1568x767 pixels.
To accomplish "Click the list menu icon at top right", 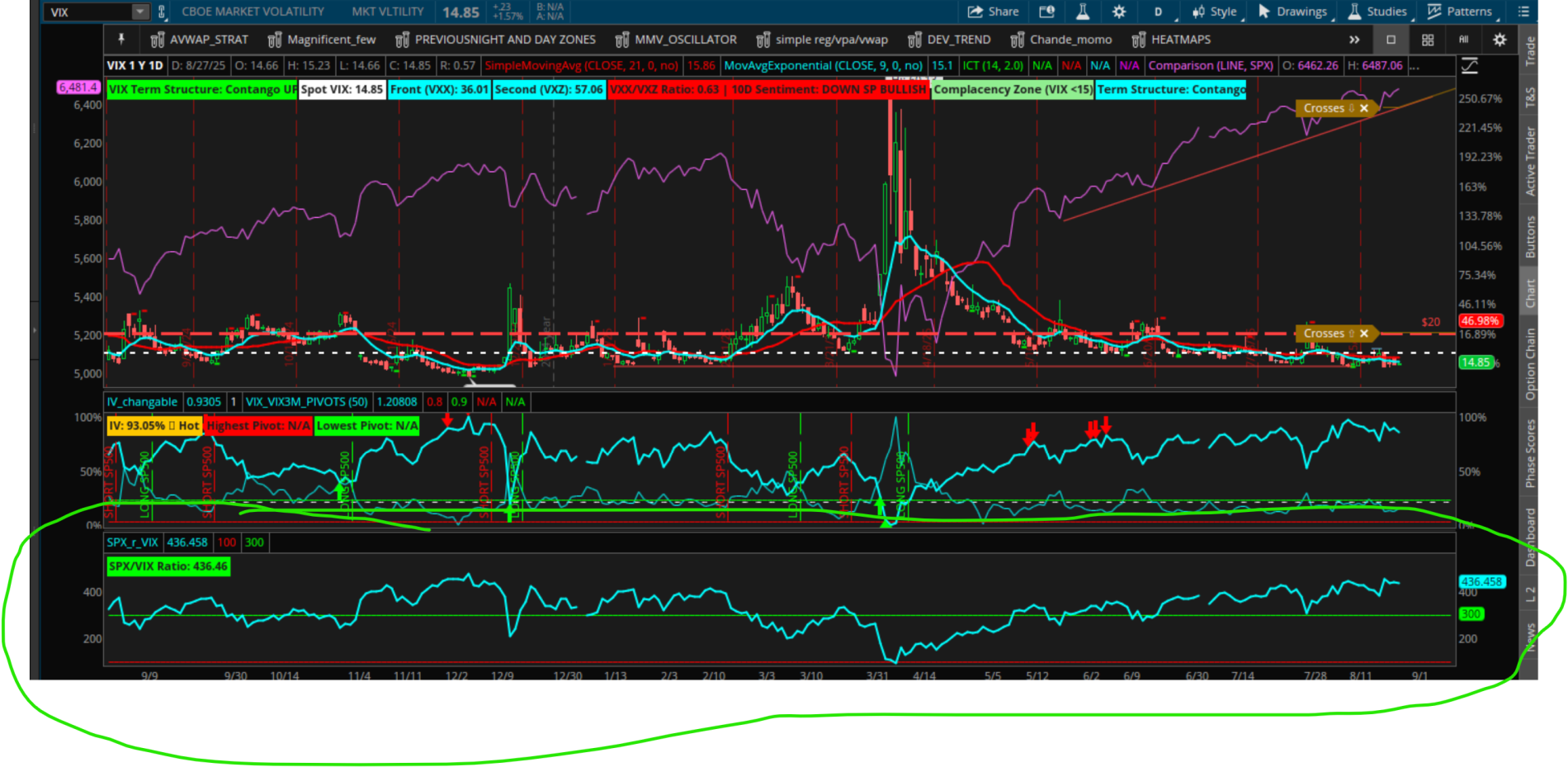I will pyautogui.click(x=1523, y=12).
